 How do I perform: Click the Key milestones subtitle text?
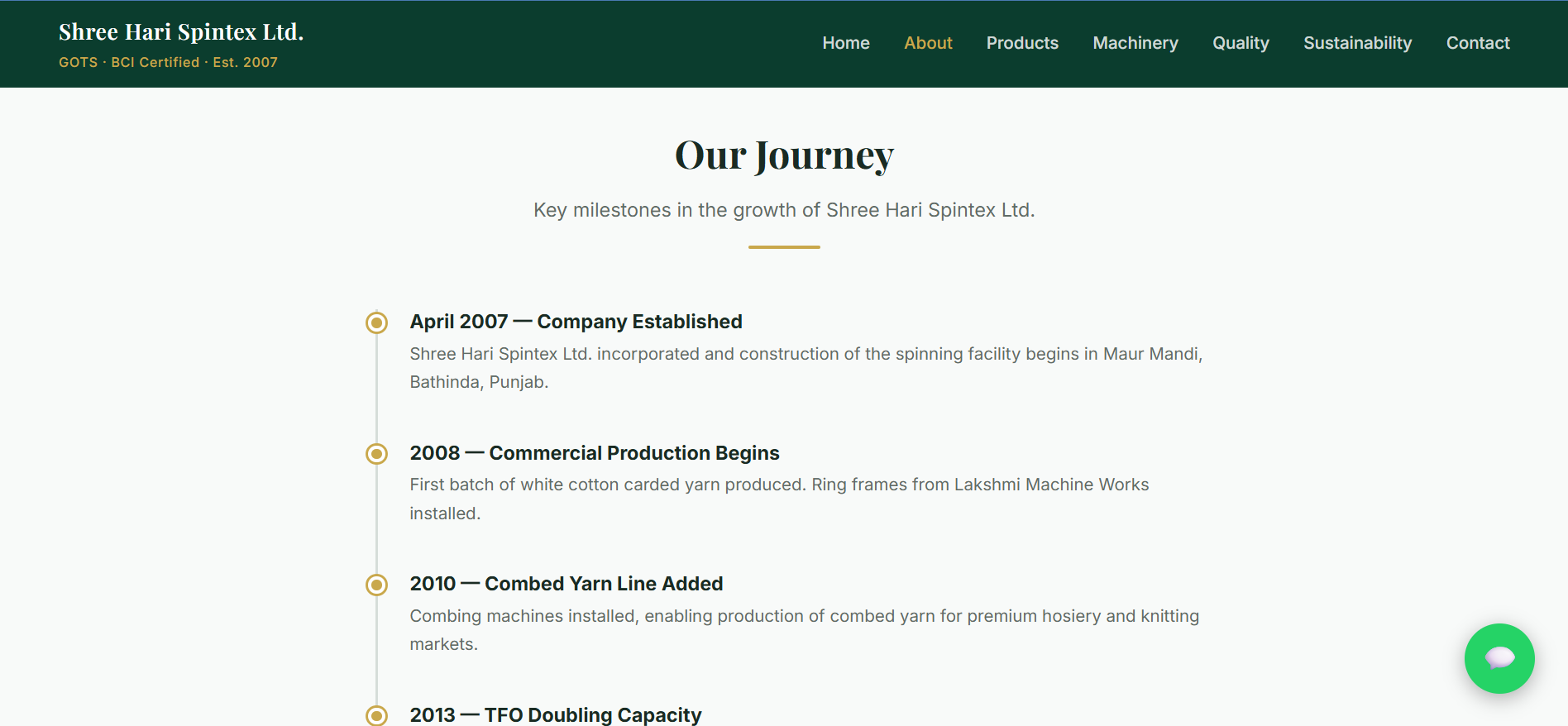click(x=784, y=210)
